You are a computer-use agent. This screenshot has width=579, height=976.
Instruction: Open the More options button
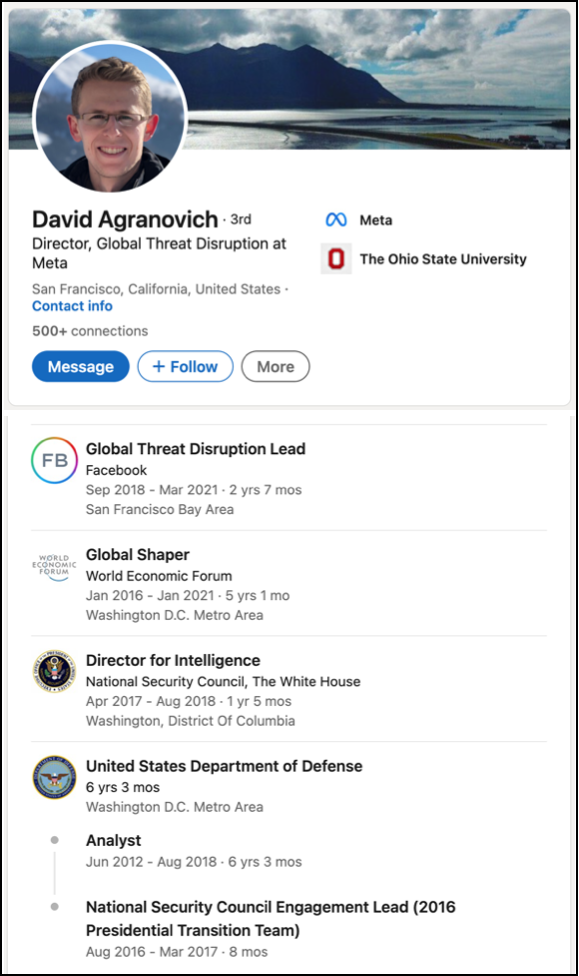coord(275,367)
